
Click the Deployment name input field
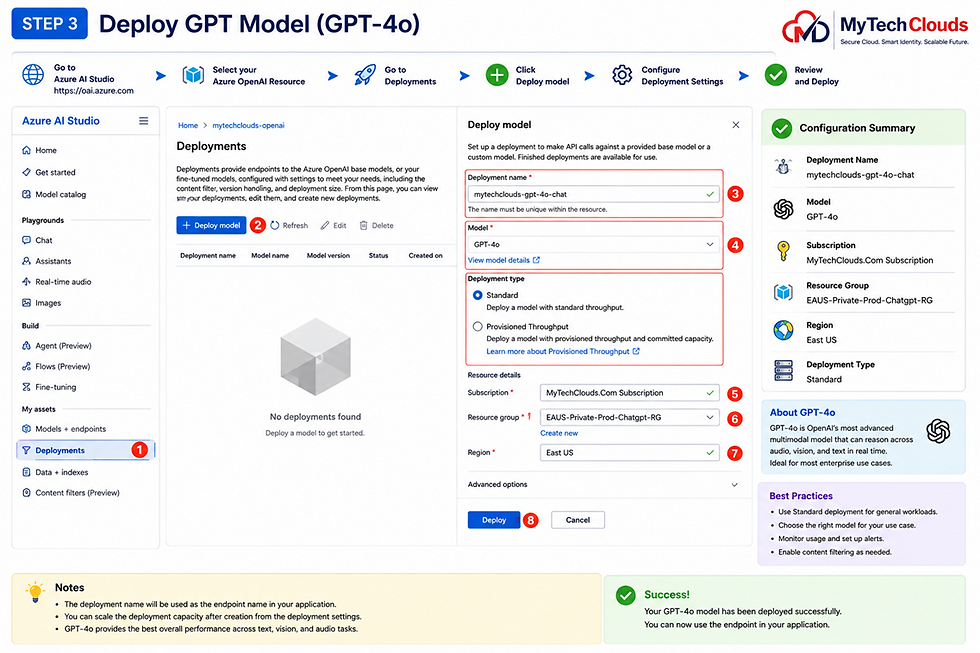coord(593,194)
